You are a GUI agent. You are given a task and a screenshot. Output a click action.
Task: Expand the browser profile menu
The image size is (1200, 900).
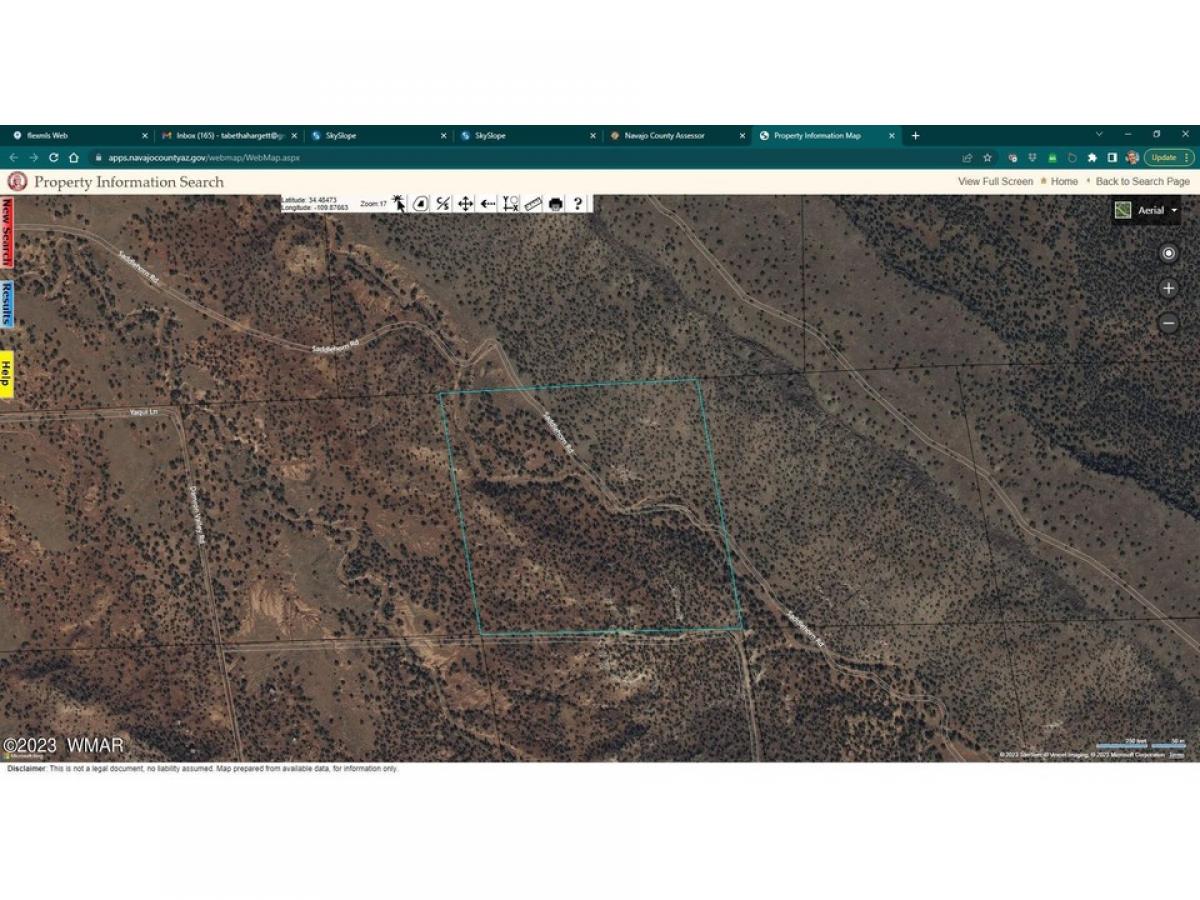(x=1131, y=157)
